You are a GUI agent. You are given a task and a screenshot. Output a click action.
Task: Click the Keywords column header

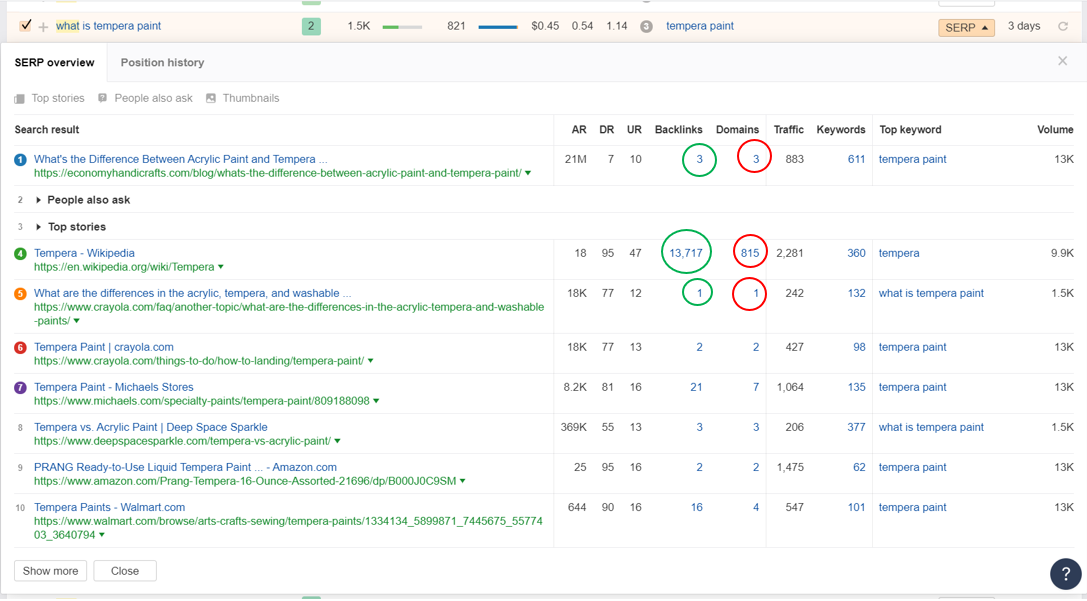[841, 130]
